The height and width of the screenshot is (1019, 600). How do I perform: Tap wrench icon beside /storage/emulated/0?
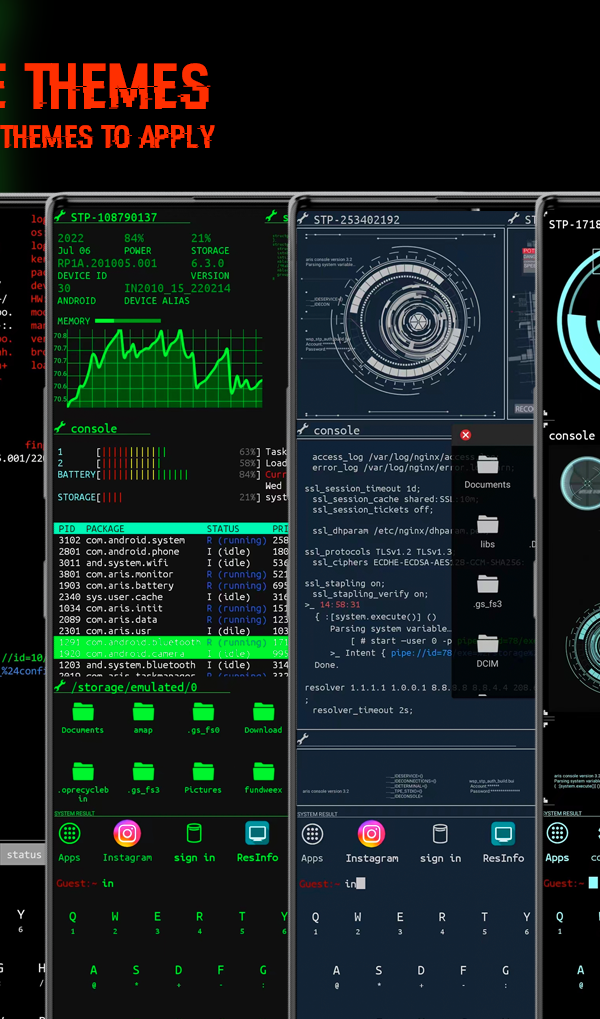60,686
